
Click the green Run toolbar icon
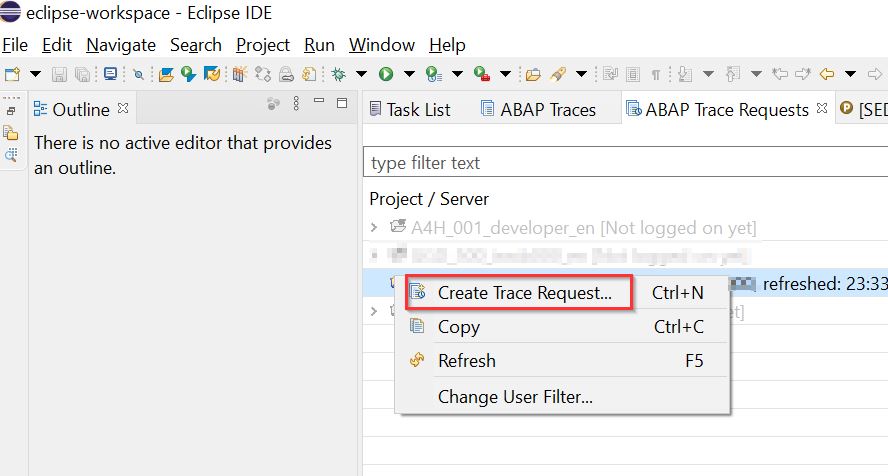(386, 74)
